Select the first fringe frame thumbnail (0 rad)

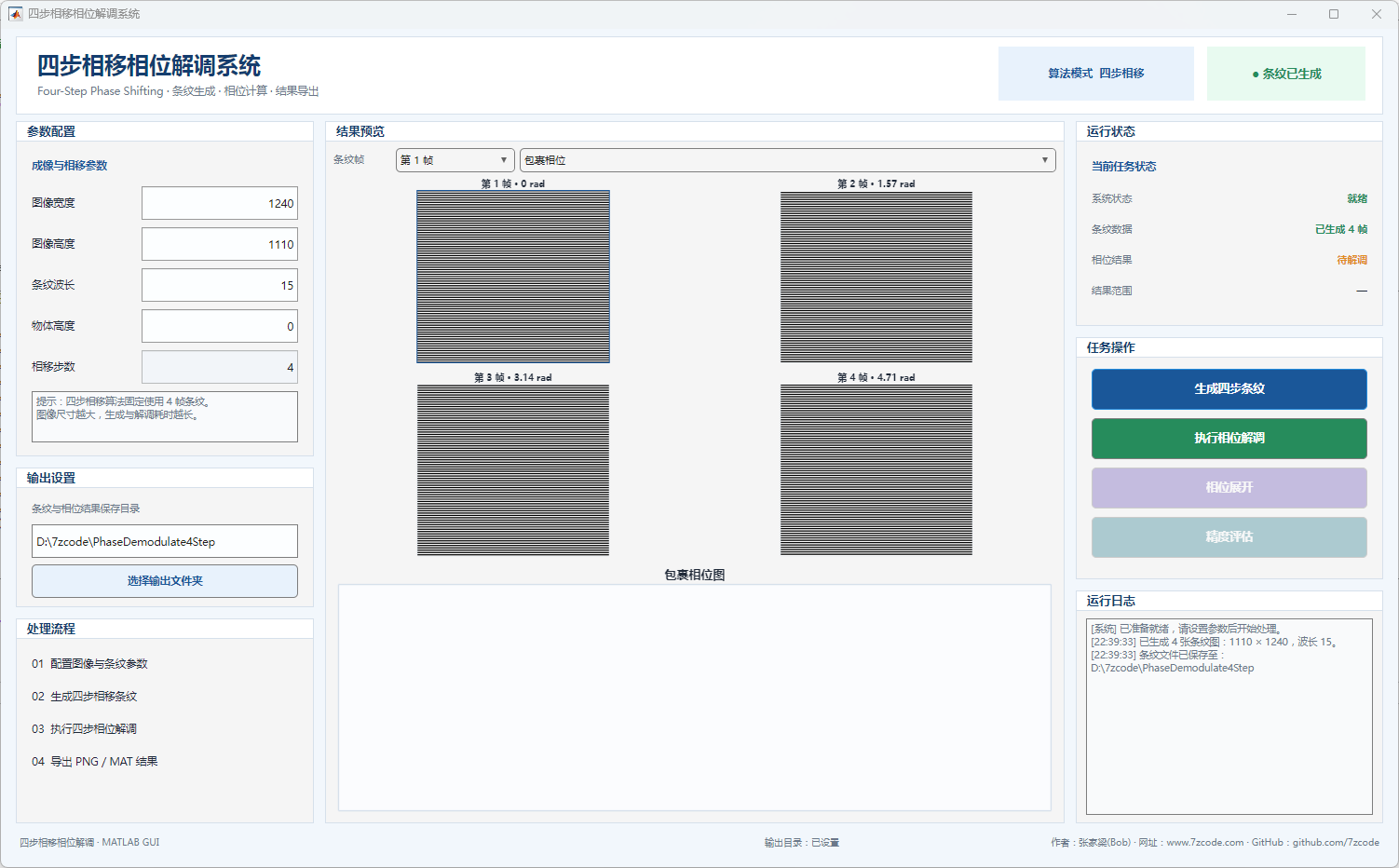pos(513,277)
